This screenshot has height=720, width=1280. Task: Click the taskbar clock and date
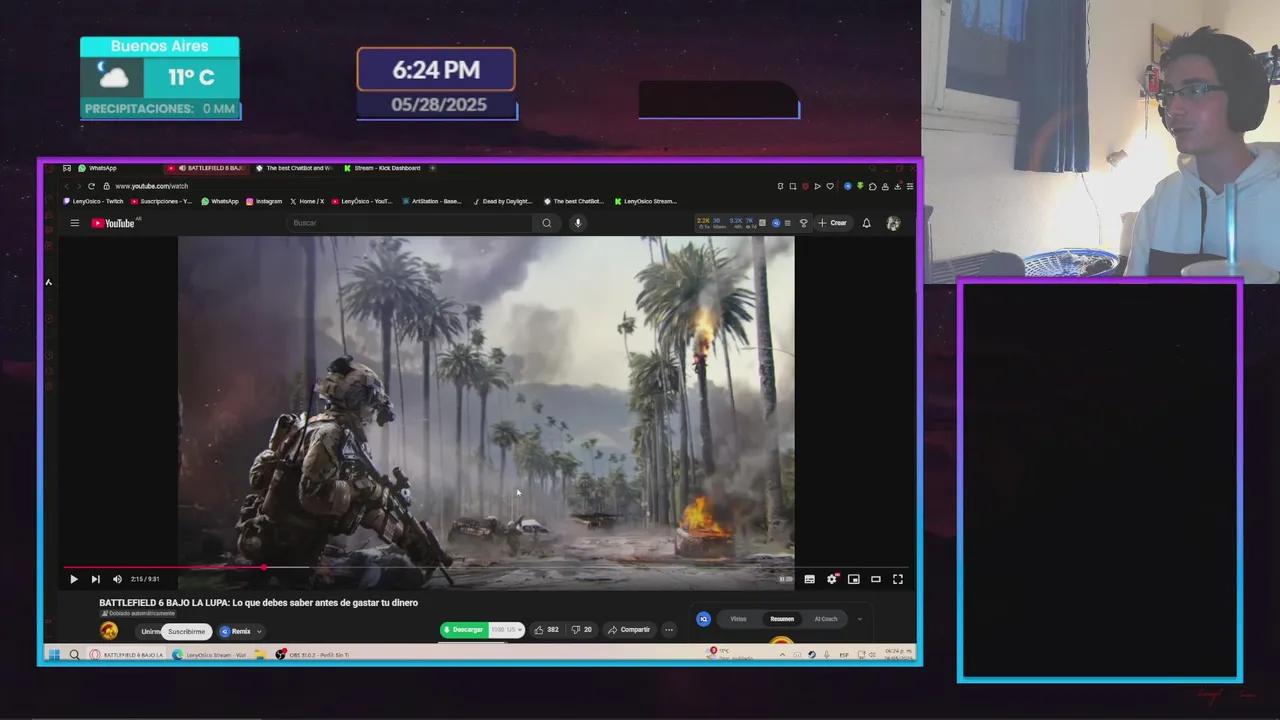click(897, 655)
